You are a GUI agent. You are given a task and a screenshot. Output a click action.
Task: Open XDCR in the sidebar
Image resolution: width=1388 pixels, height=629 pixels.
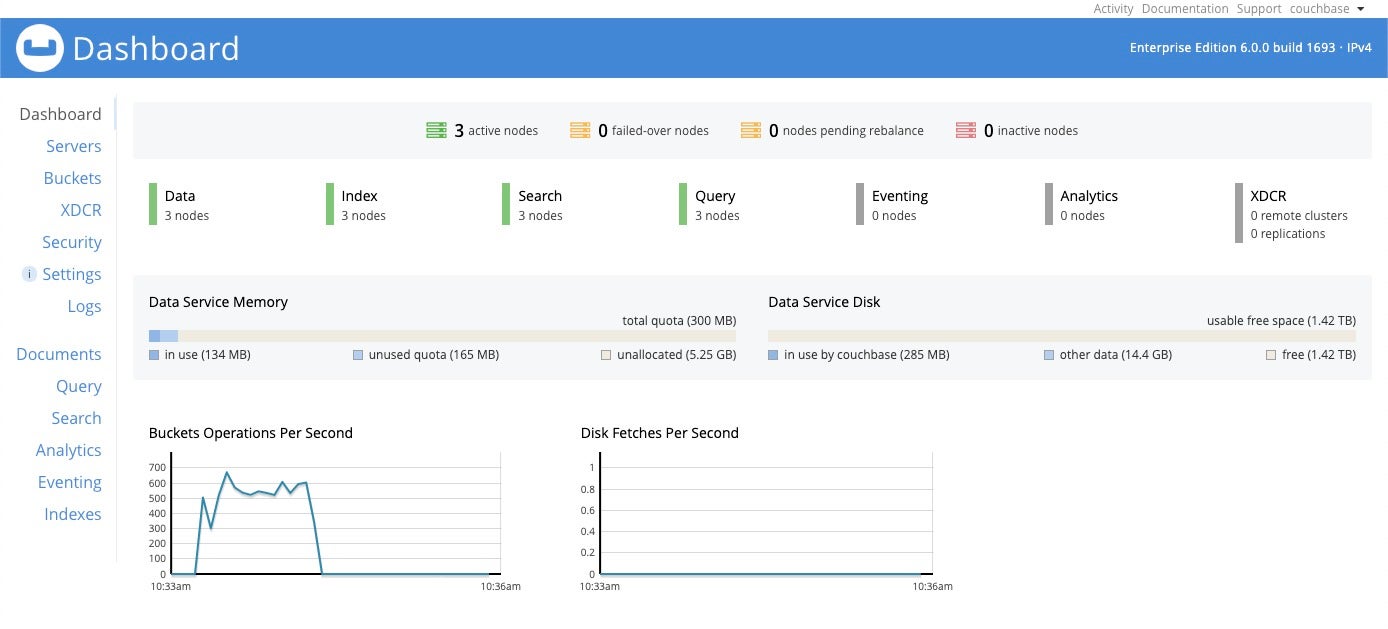pos(81,210)
